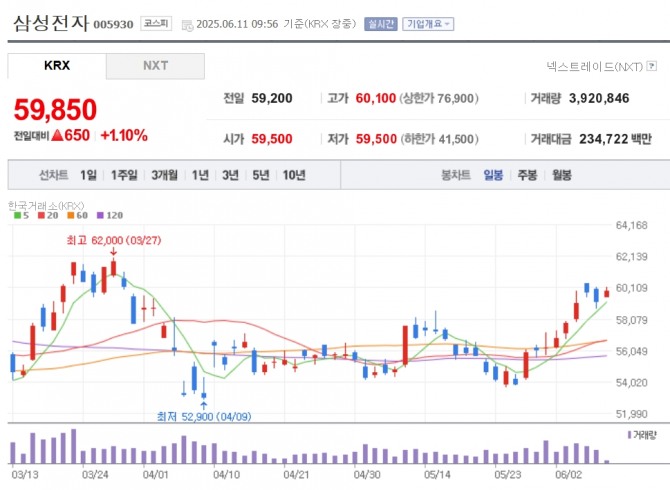
Task: Select the 1일 line chart period
Action: point(88,175)
